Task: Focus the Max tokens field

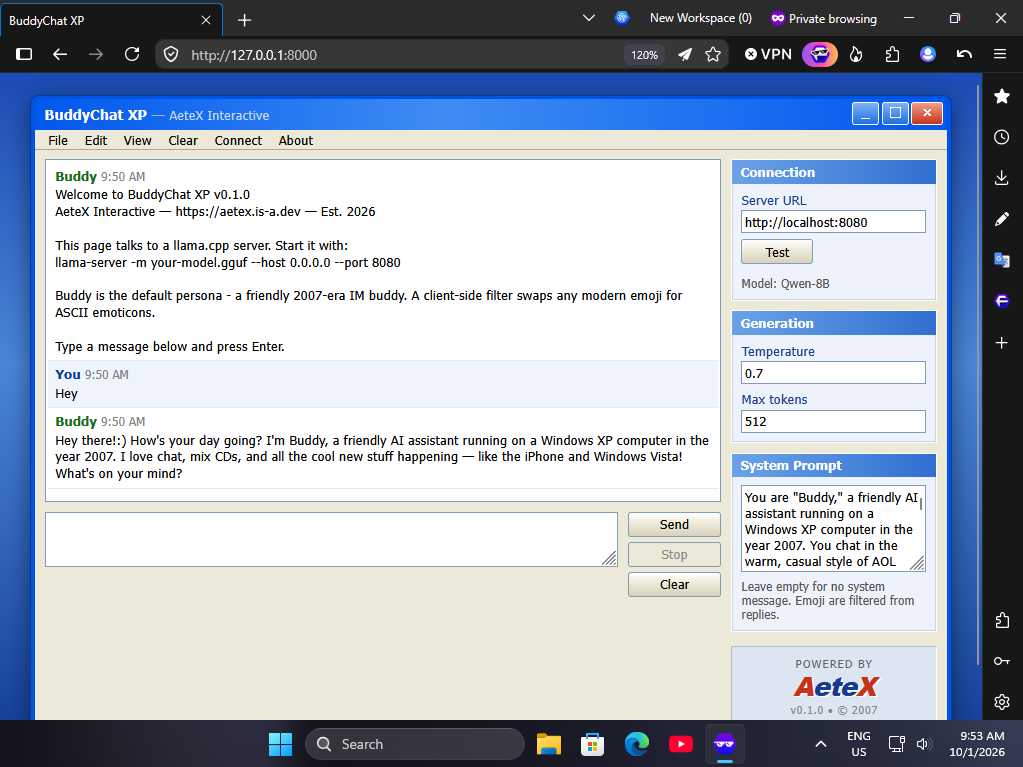Action: point(833,421)
